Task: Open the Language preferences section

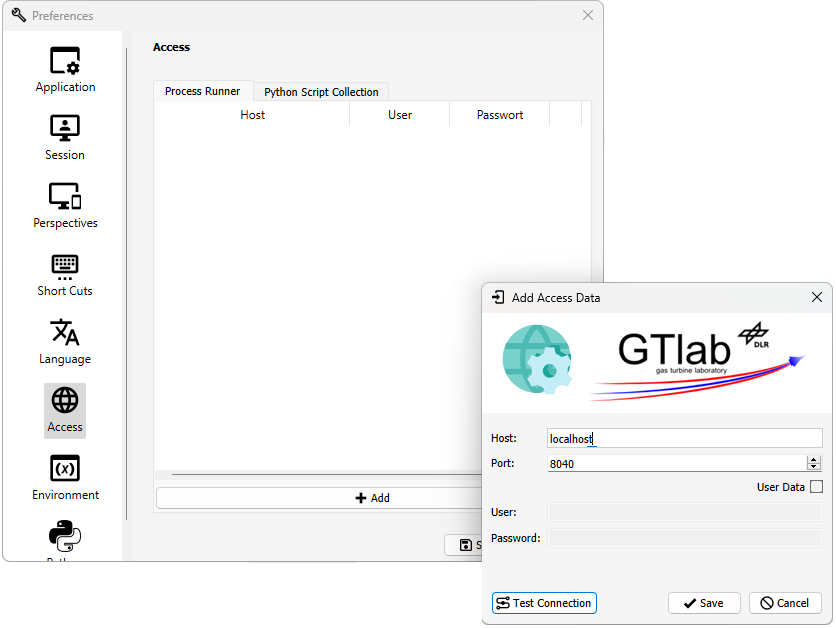Action: click(65, 342)
